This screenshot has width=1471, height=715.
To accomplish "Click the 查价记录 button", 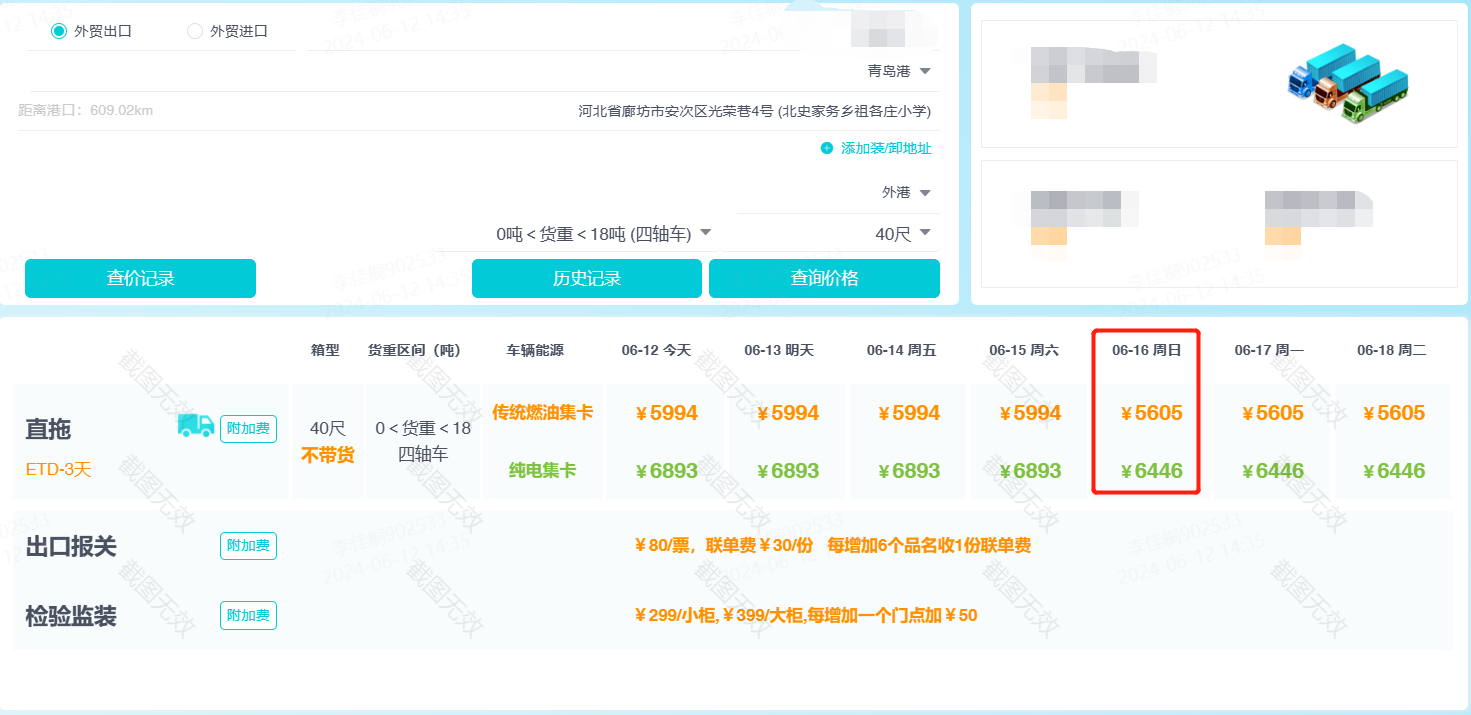I will coord(140,278).
